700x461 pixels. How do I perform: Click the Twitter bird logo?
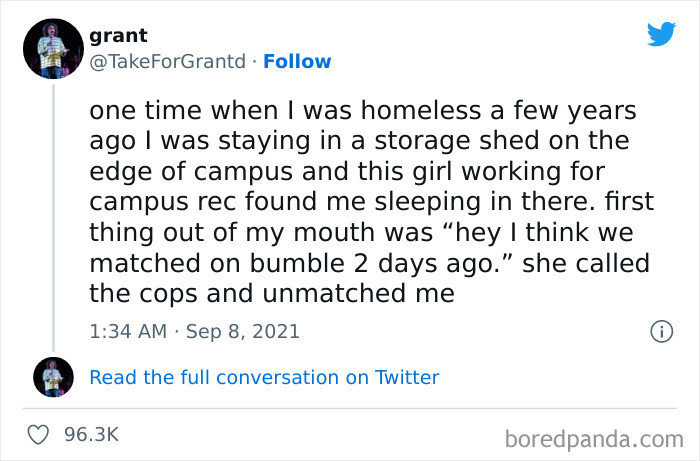click(661, 34)
